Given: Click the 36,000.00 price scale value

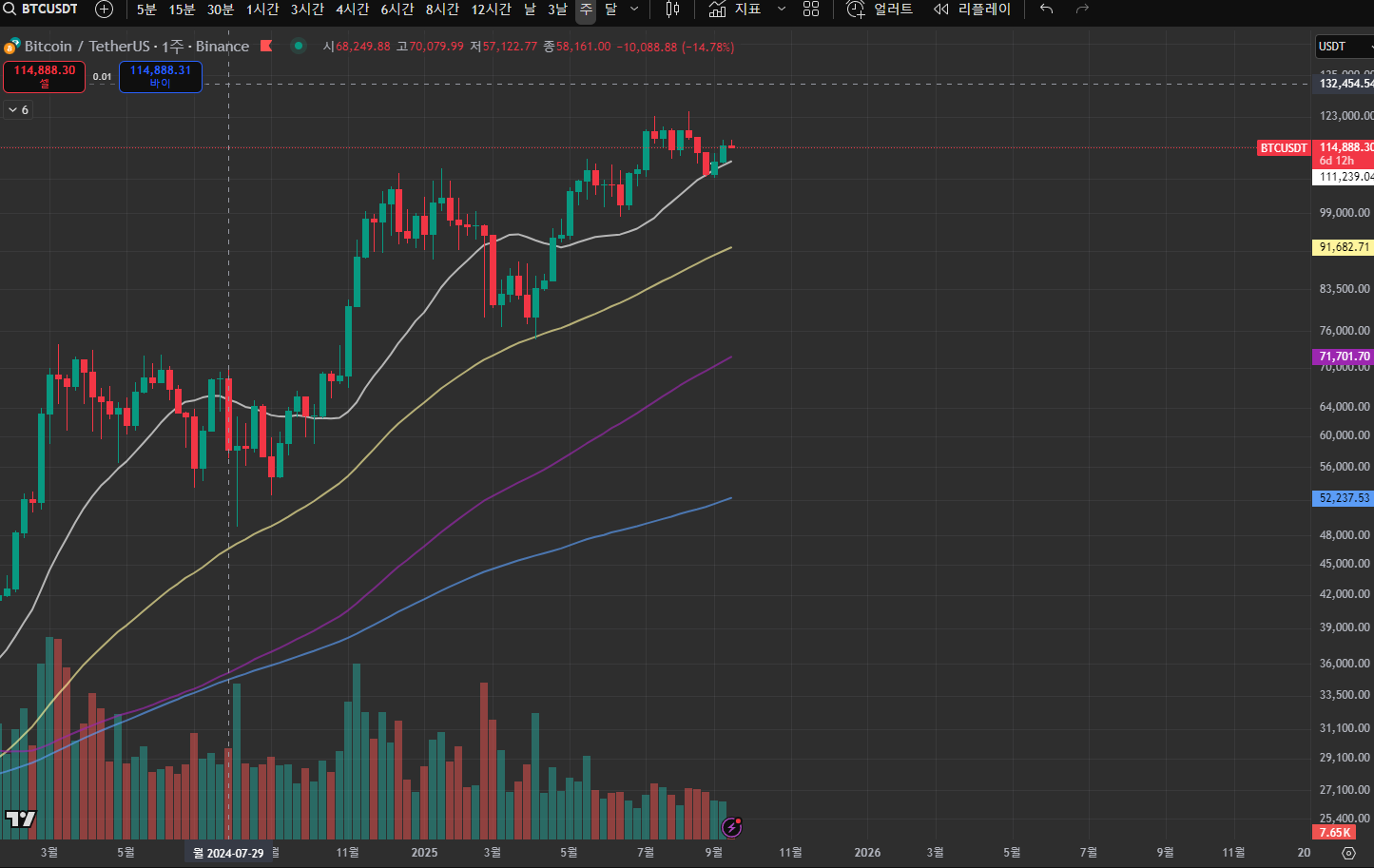Looking at the screenshot, I should tap(1345, 664).
